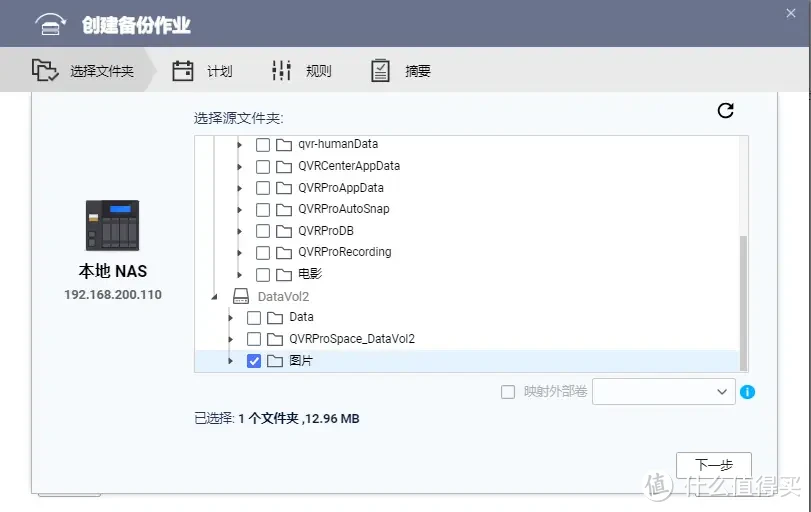Image resolution: width=811 pixels, height=512 pixels.
Task: Select the QVRProAutoSnap folder name
Action: [343, 209]
